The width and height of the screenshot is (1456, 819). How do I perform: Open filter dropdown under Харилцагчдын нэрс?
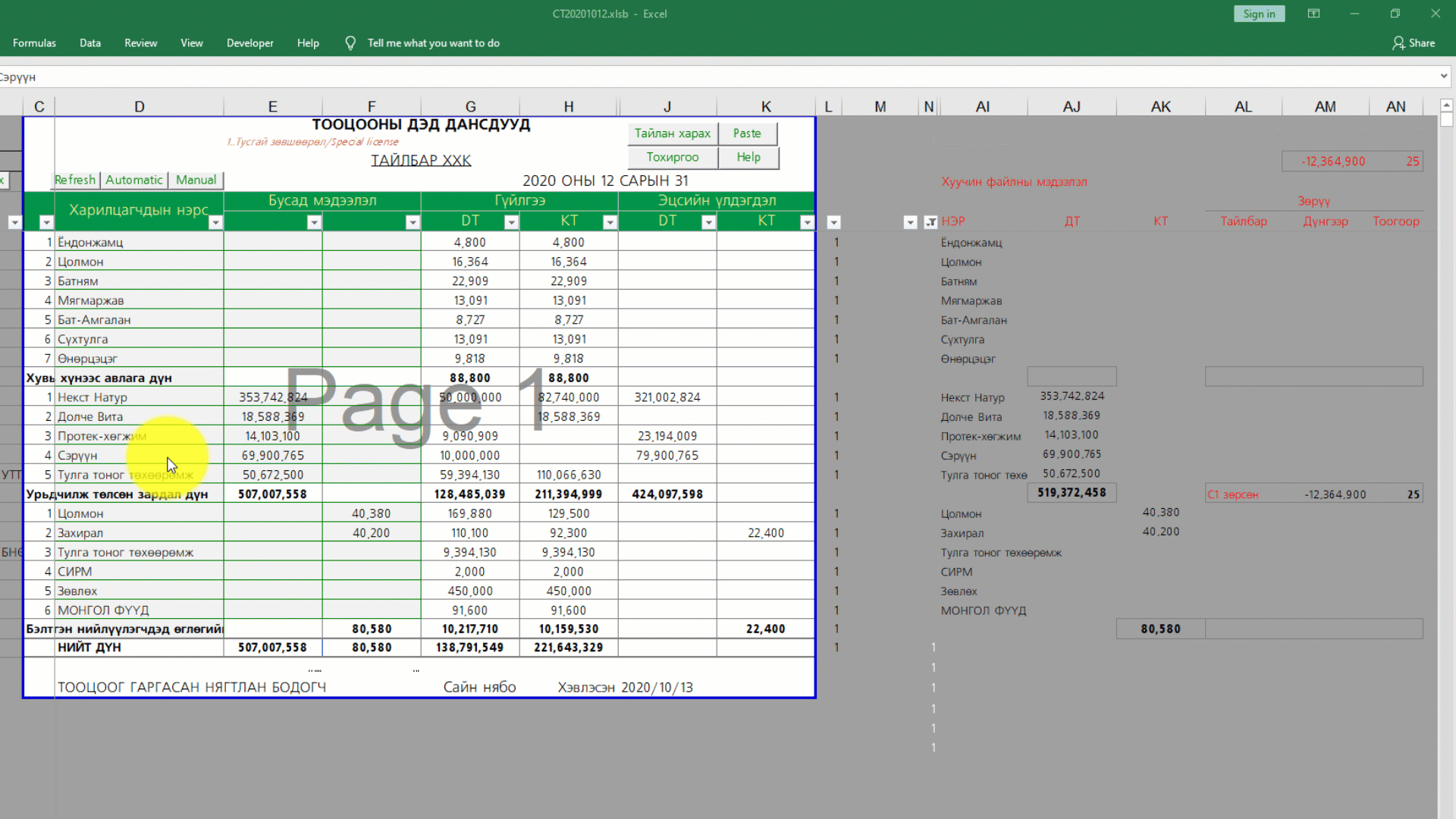[x=215, y=222]
